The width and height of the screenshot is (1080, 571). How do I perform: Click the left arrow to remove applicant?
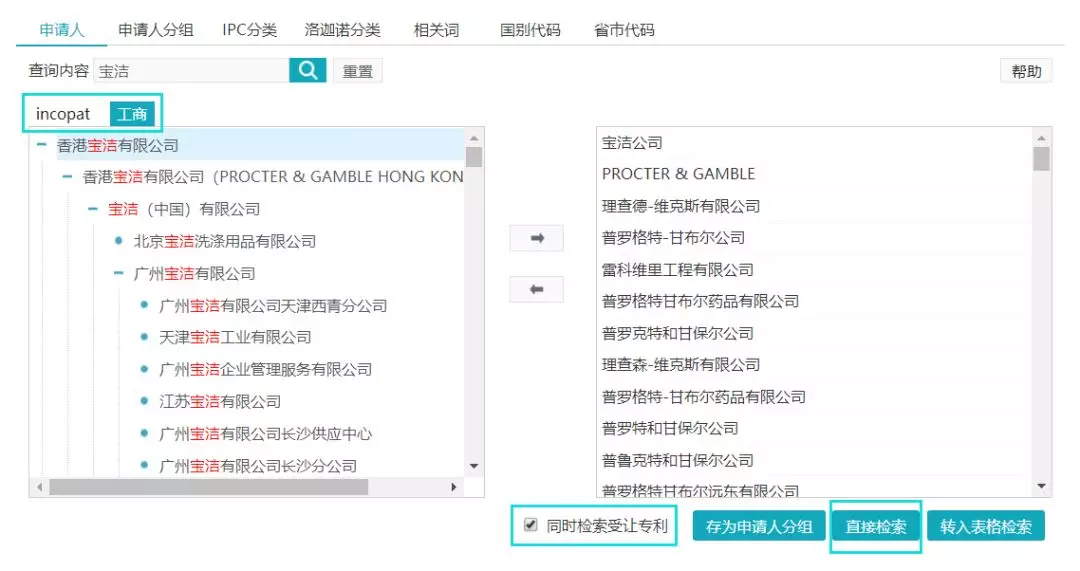(537, 289)
